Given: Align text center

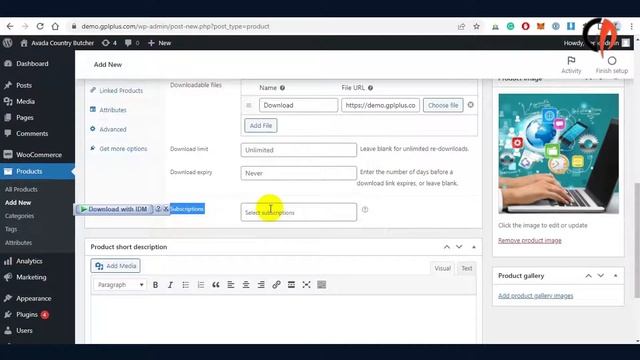Looking at the screenshot, I should 246,285.
